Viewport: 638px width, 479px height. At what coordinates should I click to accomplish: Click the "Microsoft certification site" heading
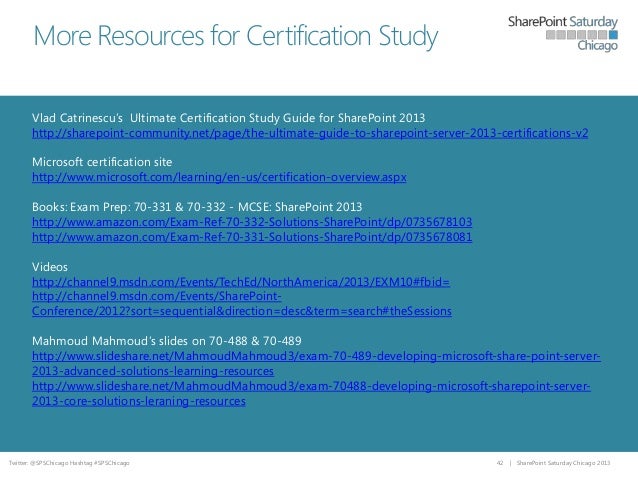point(102,162)
